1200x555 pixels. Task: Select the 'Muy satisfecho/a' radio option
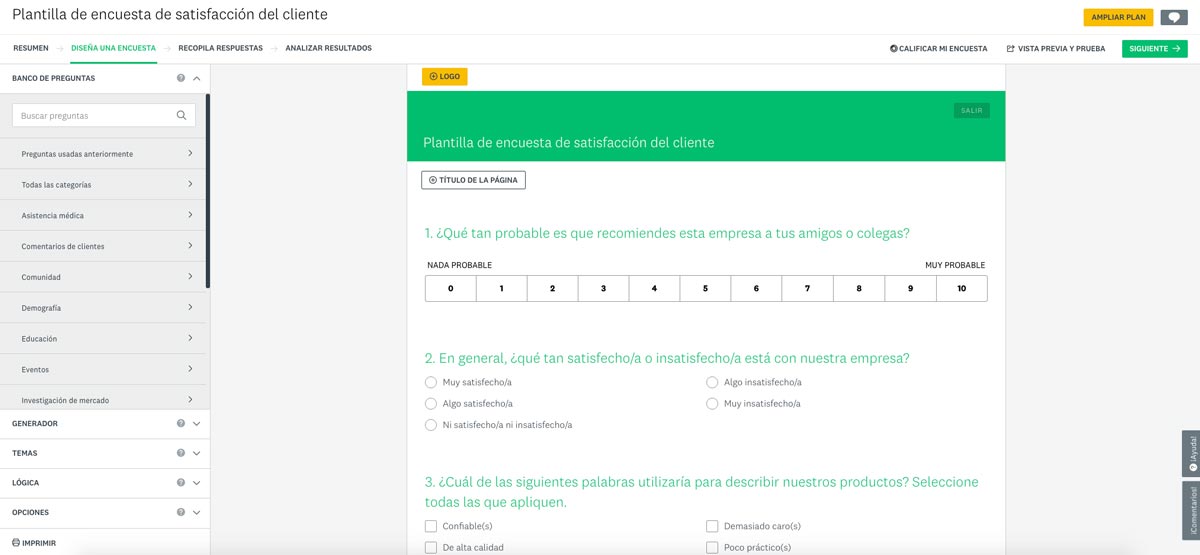431,382
